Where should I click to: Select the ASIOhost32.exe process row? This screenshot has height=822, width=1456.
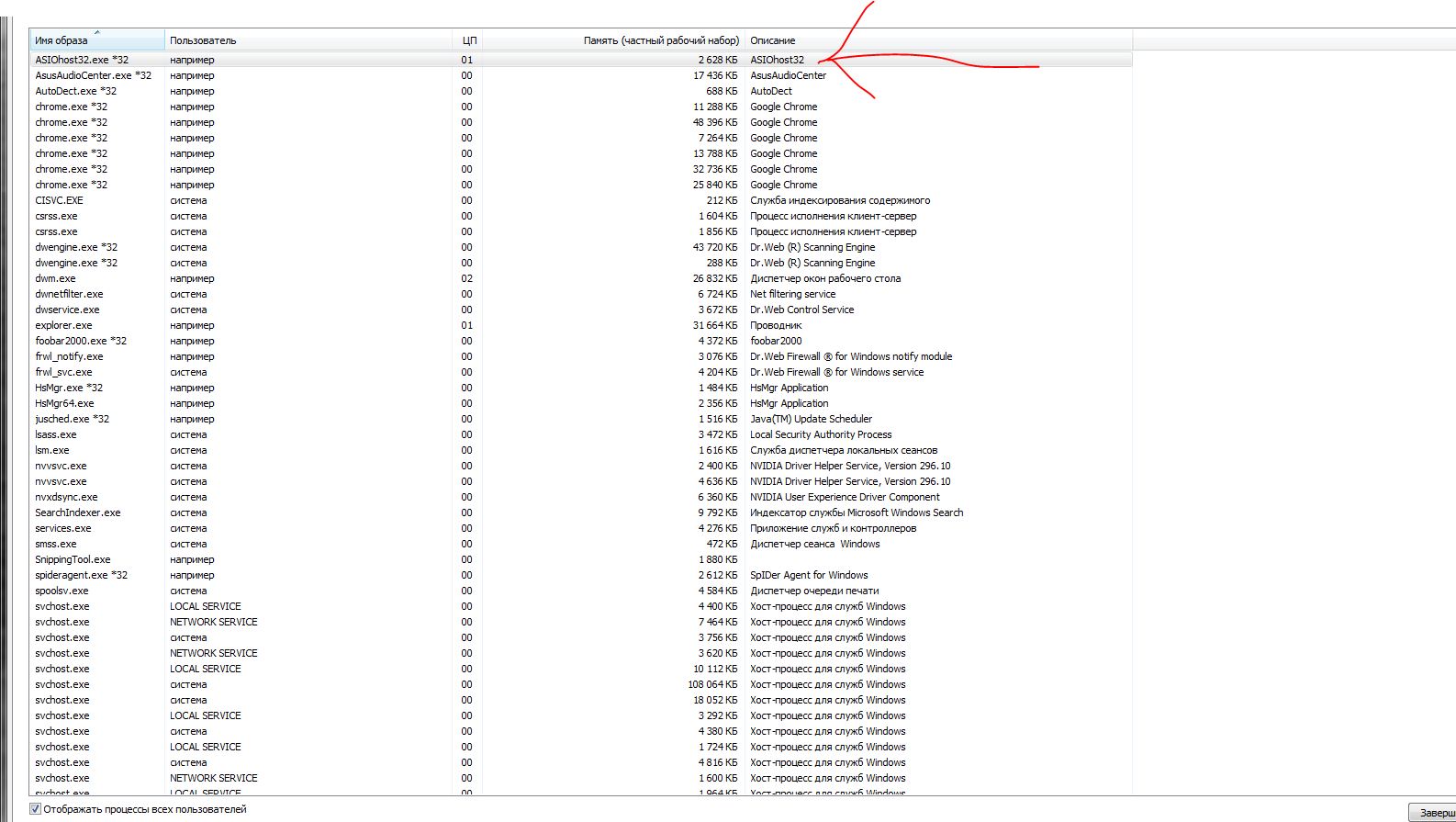point(82,60)
